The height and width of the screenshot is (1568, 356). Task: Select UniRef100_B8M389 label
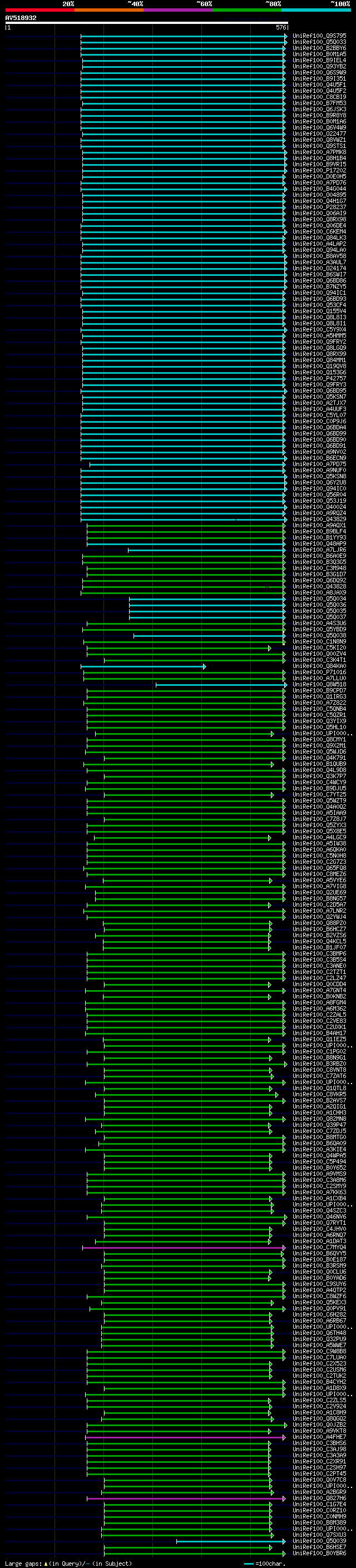tap(319, 1523)
